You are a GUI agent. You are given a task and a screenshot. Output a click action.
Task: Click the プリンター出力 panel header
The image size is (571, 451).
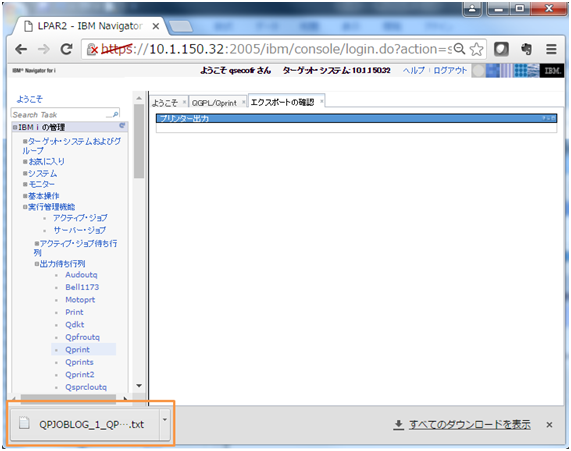(x=356, y=118)
